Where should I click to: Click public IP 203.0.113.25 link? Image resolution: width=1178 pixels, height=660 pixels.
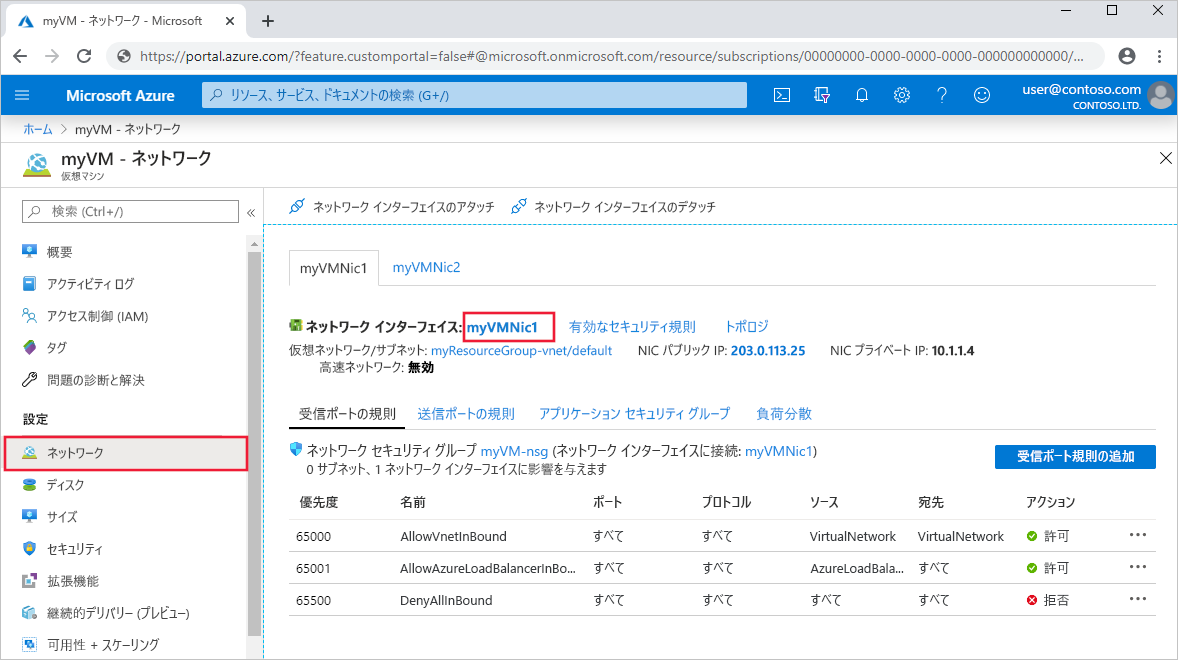[x=768, y=351]
